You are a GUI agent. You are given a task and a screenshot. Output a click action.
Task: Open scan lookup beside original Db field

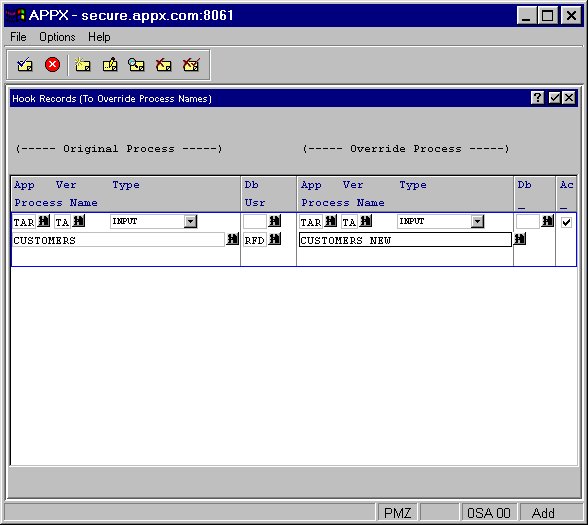point(274,221)
